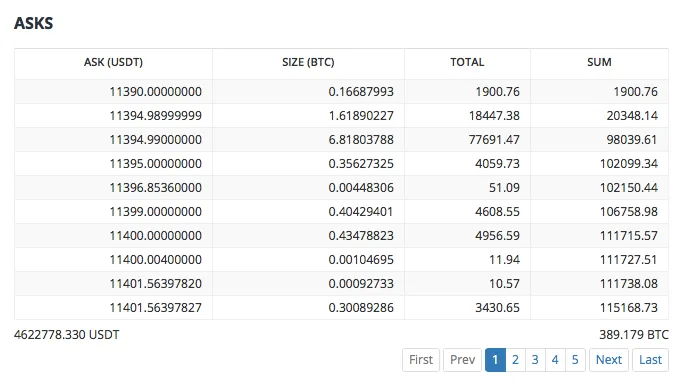Screen dimensions: 693x382
Task: Click total value 4059.73
Action: point(497,164)
